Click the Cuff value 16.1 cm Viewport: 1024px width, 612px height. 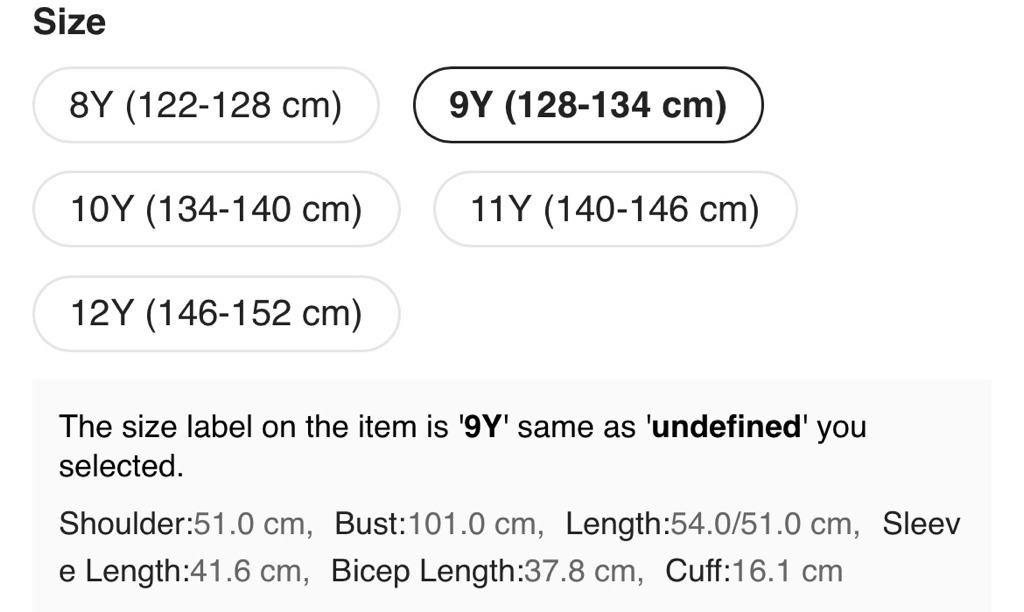[x=788, y=571]
